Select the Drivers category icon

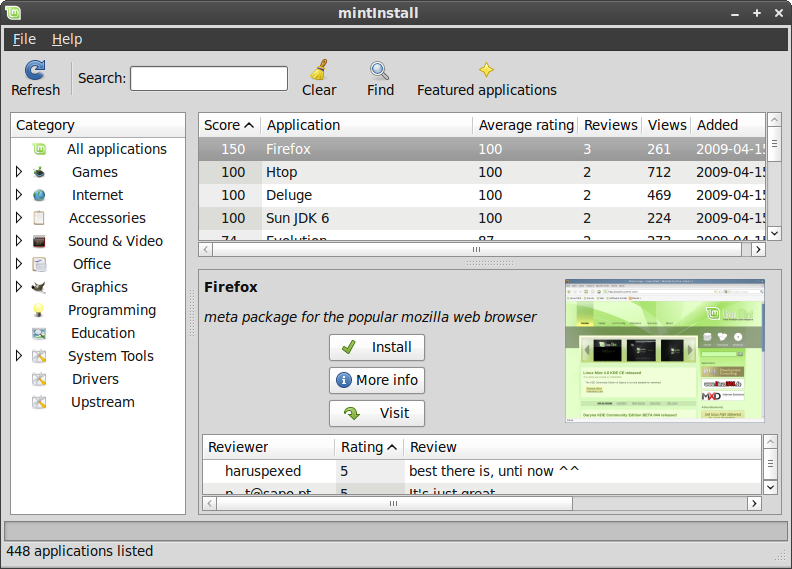pos(39,379)
